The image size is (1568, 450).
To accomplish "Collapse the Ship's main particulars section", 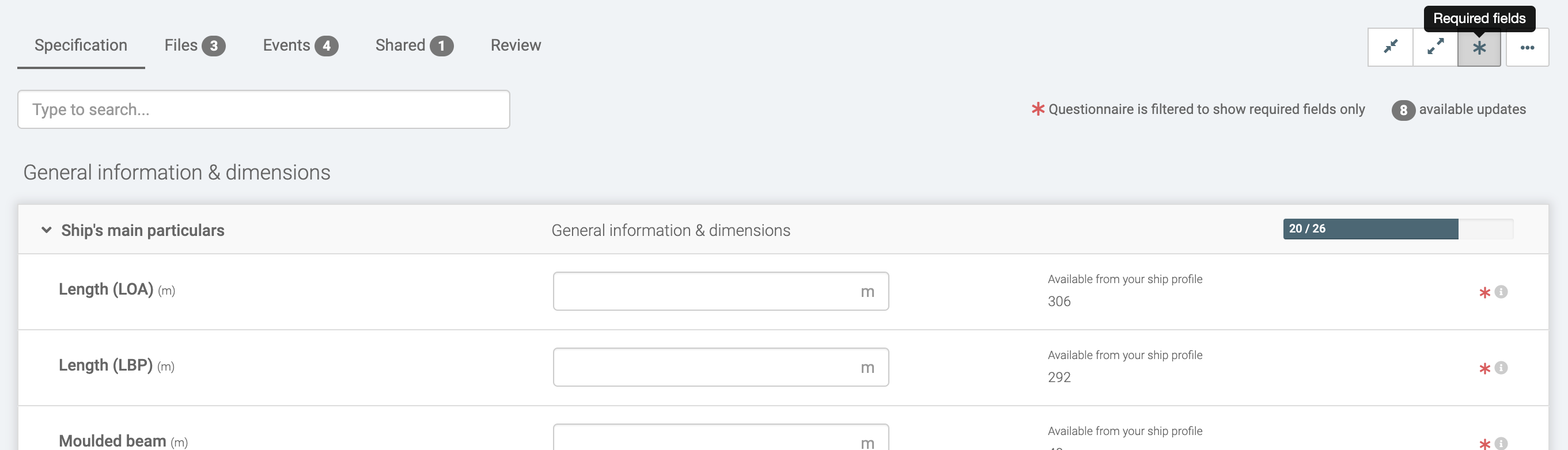I will point(46,230).
